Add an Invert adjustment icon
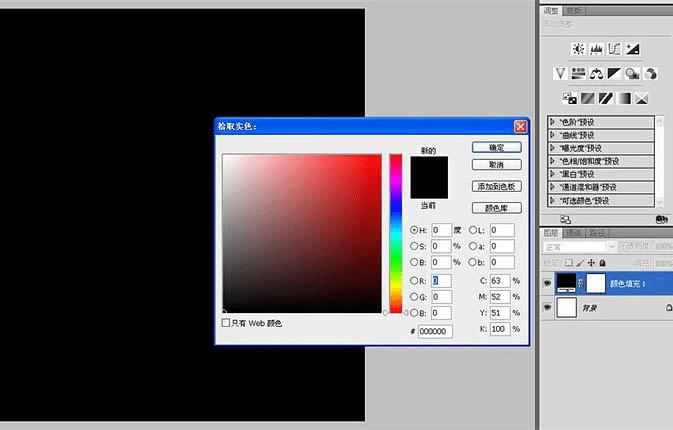The image size is (673, 430). pyautogui.click(x=570, y=98)
